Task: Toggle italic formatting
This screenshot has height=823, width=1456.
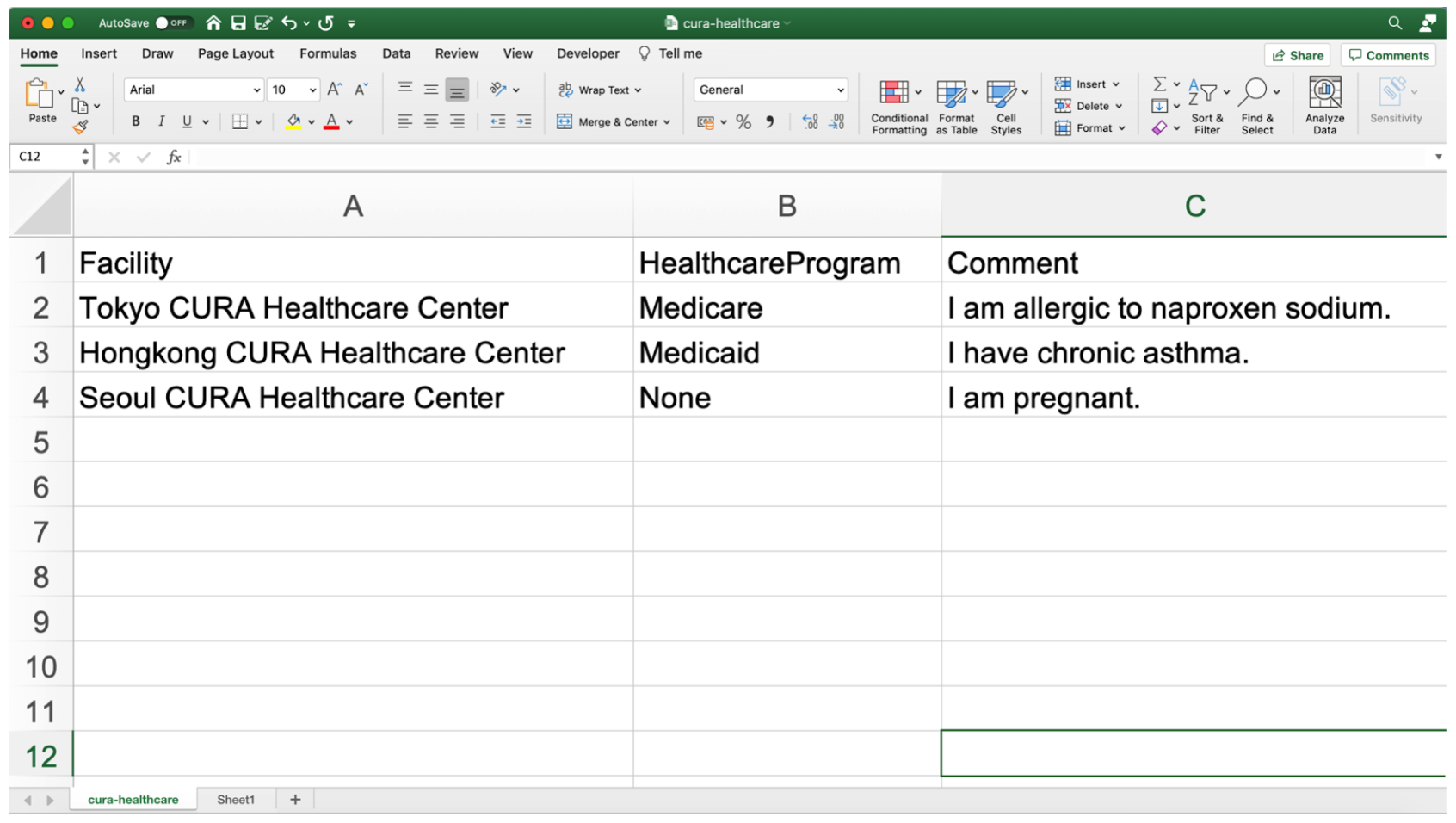Action: pyautogui.click(x=161, y=121)
